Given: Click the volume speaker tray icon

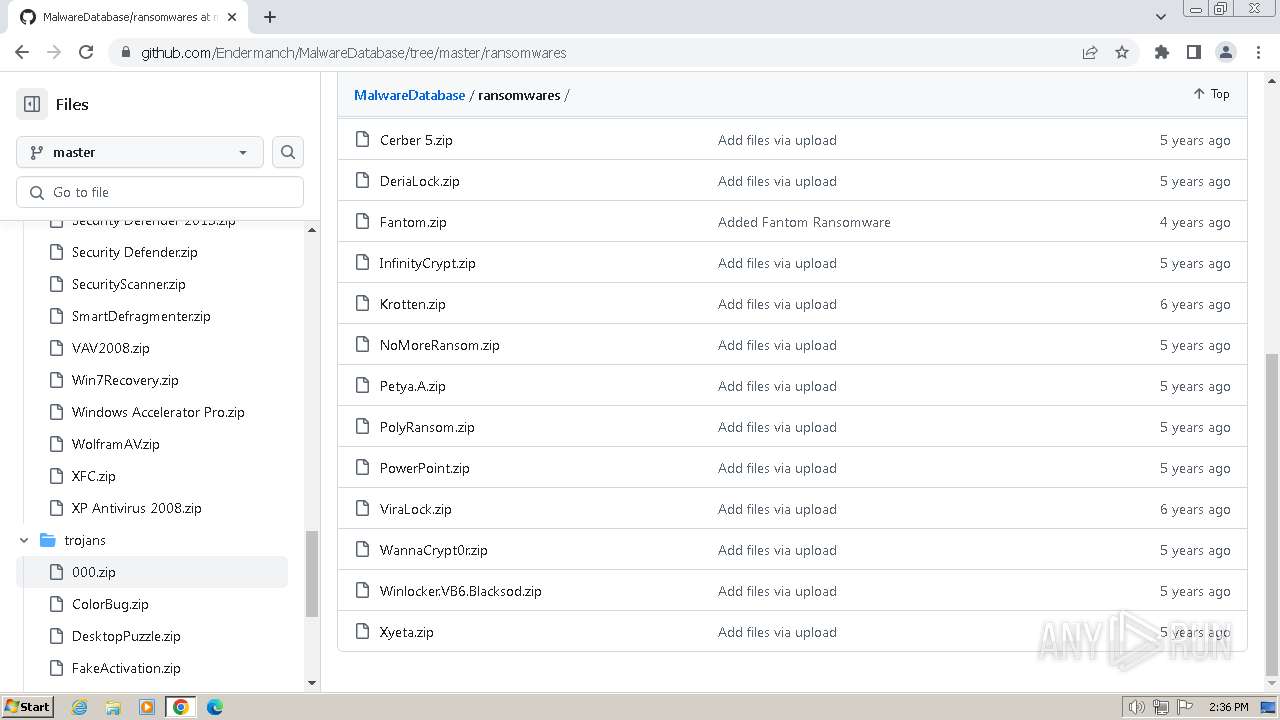Looking at the screenshot, I should click(1137, 707).
